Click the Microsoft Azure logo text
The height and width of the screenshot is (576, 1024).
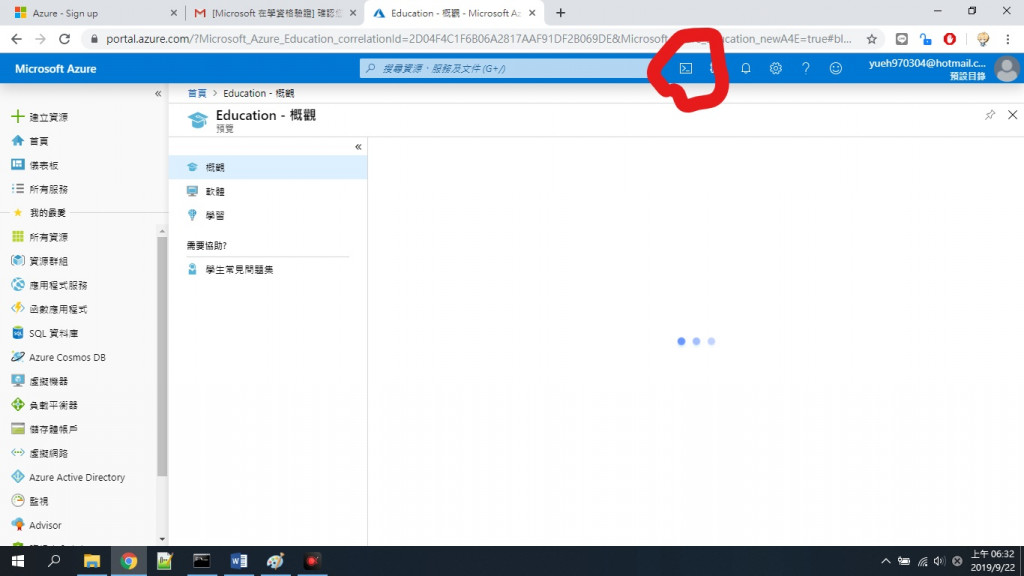56,69
